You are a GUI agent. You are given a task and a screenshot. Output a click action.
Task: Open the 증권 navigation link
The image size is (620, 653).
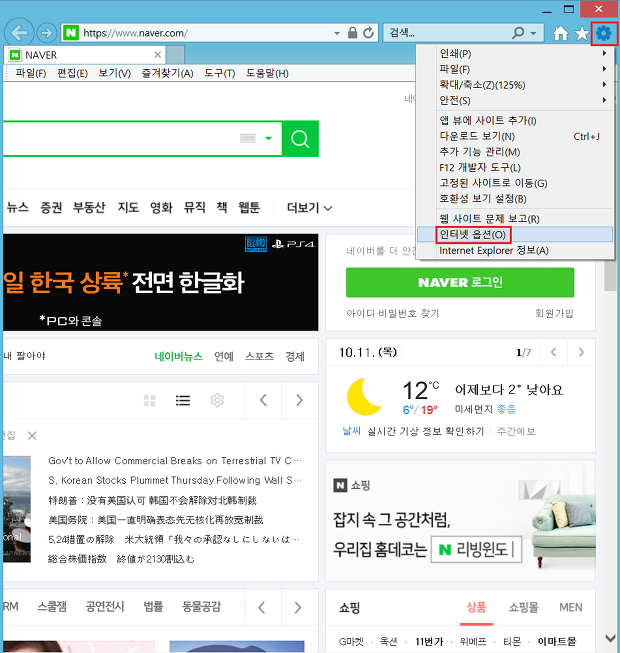(x=51, y=207)
